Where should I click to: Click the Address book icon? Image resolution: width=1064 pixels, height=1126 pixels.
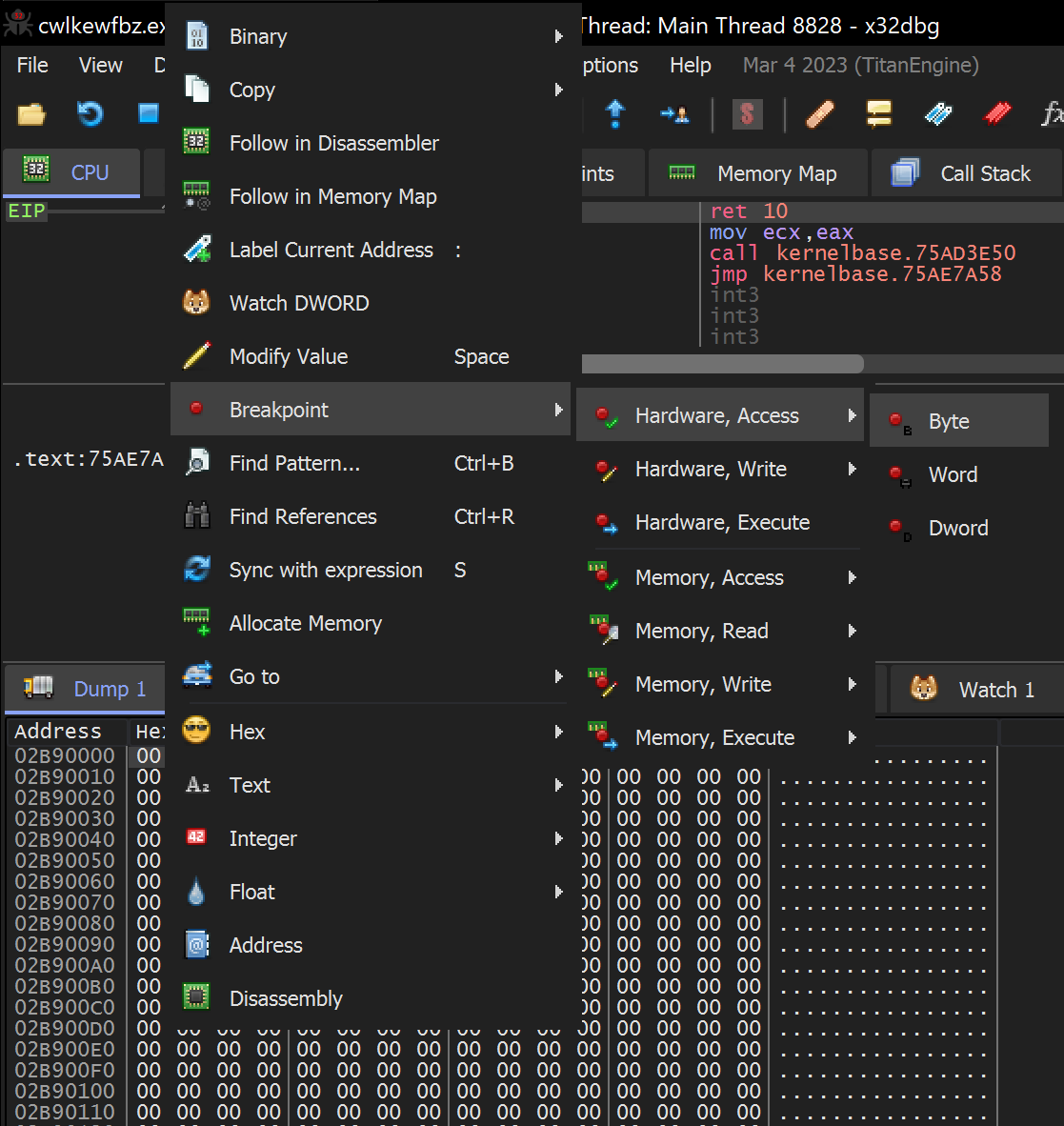[197, 944]
